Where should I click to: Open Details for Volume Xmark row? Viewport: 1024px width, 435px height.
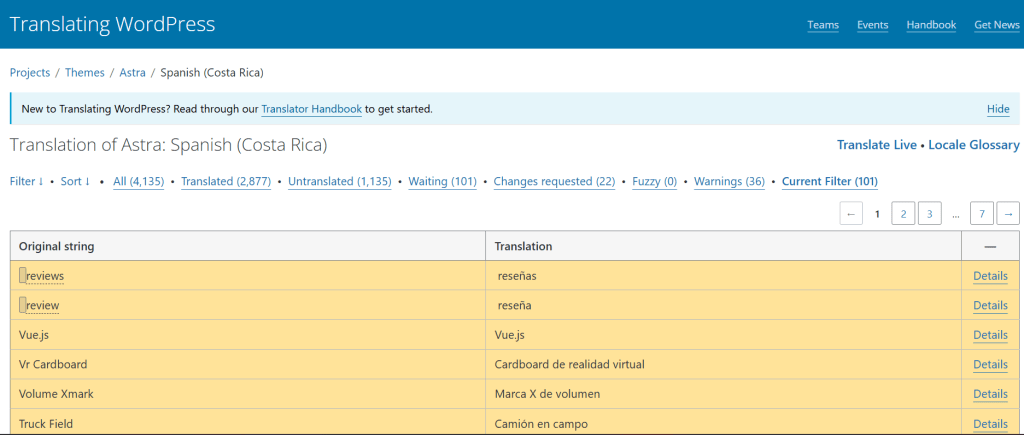[x=990, y=394]
